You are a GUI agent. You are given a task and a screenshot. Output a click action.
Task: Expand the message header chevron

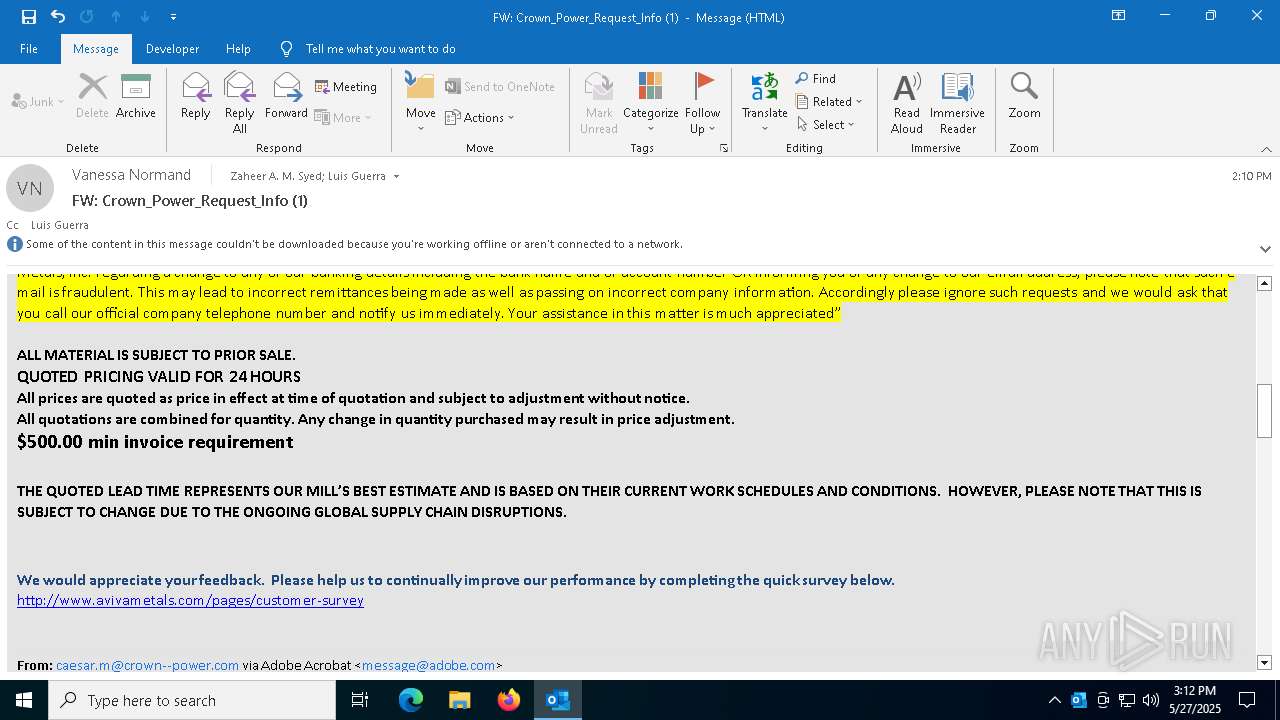click(1265, 249)
